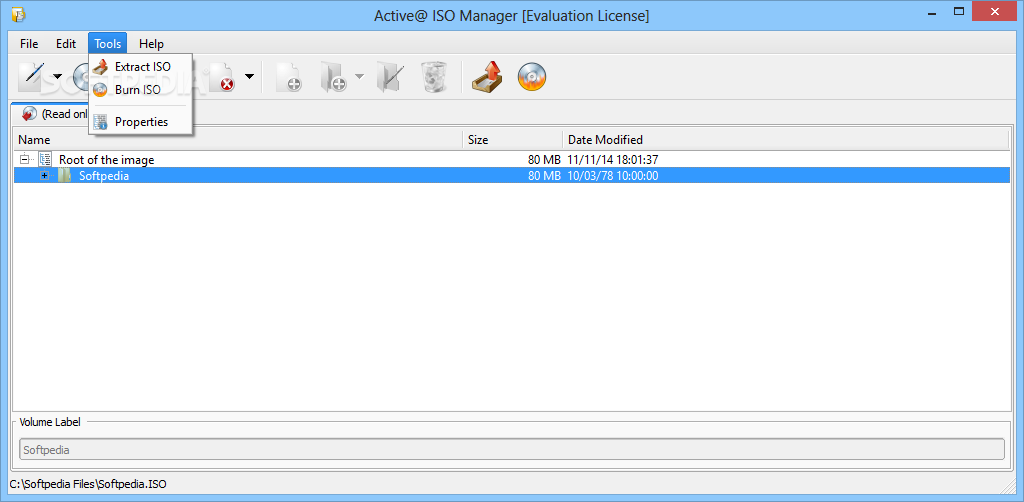The width and height of the screenshot is (1024, 502).
Task: Click the Volume Label input field
Action: pos(512,449)
